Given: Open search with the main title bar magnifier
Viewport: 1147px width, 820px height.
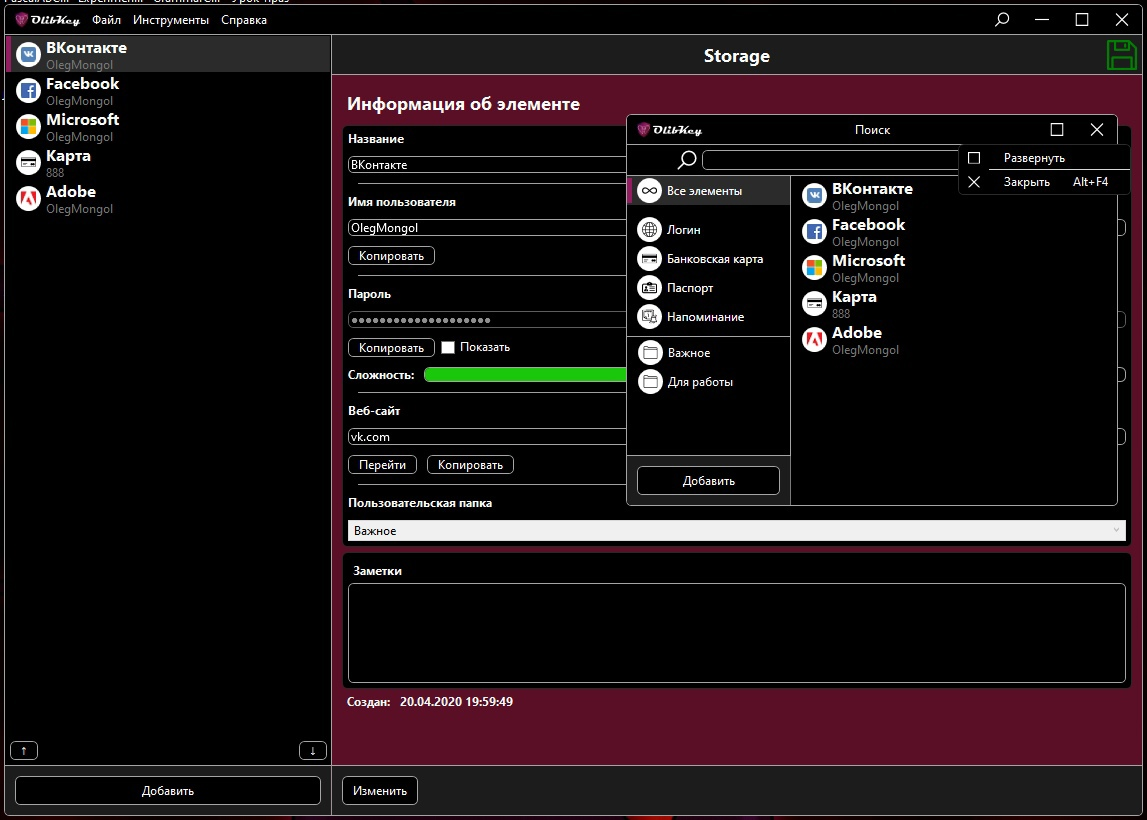Looking at the screenshot, I should tap(1002, 20).
